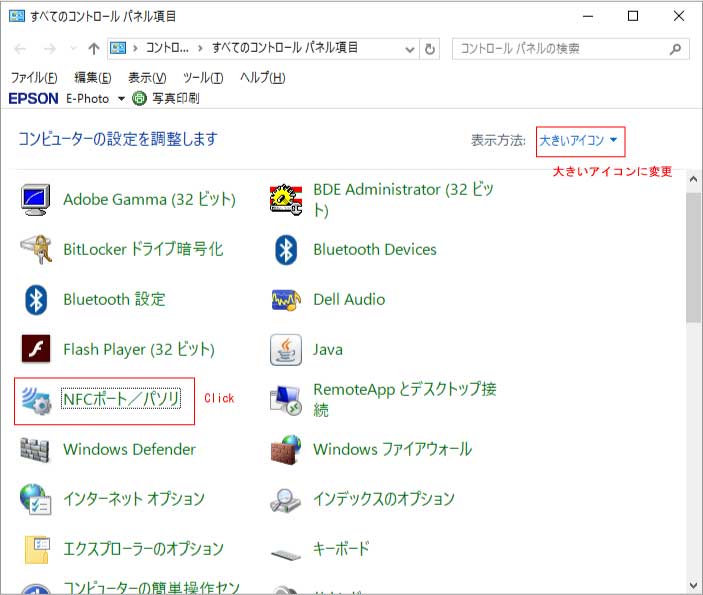Click the エクスプローラーのオプション text link
This screenshot has height=595, width=703.
(x=143, y=549)
